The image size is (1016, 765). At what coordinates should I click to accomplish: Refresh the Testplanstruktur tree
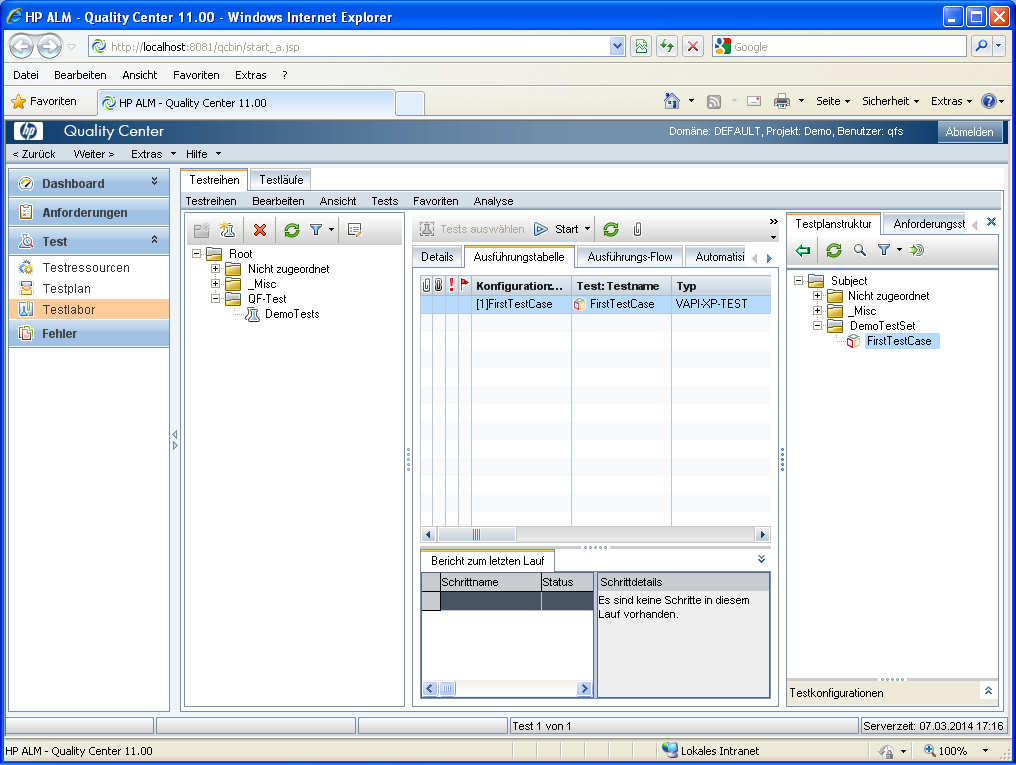pos(834,250)
